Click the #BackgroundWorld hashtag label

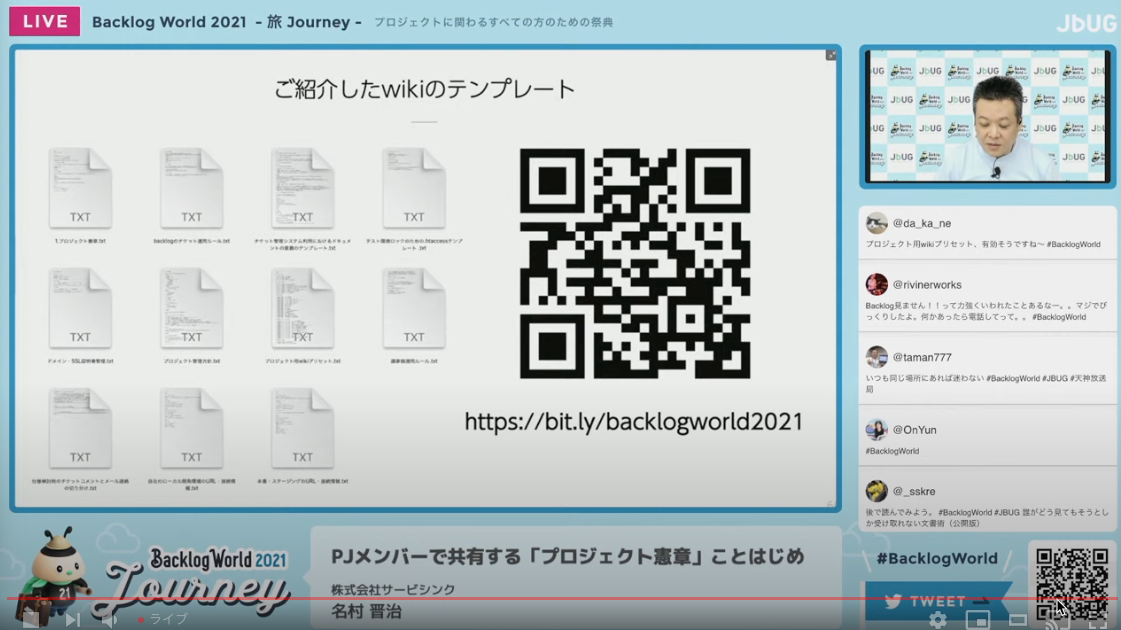tap(937, 558)
